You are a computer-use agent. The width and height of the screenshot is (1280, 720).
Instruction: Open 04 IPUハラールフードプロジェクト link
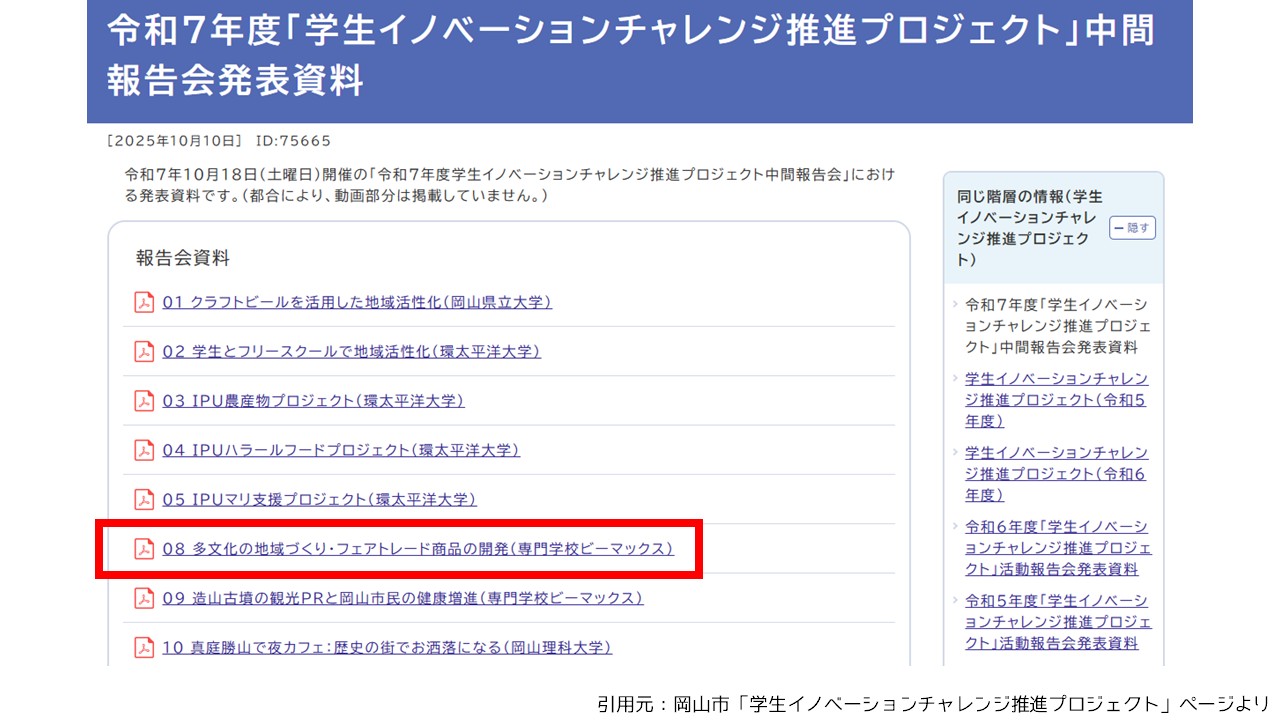pos(341,450)
